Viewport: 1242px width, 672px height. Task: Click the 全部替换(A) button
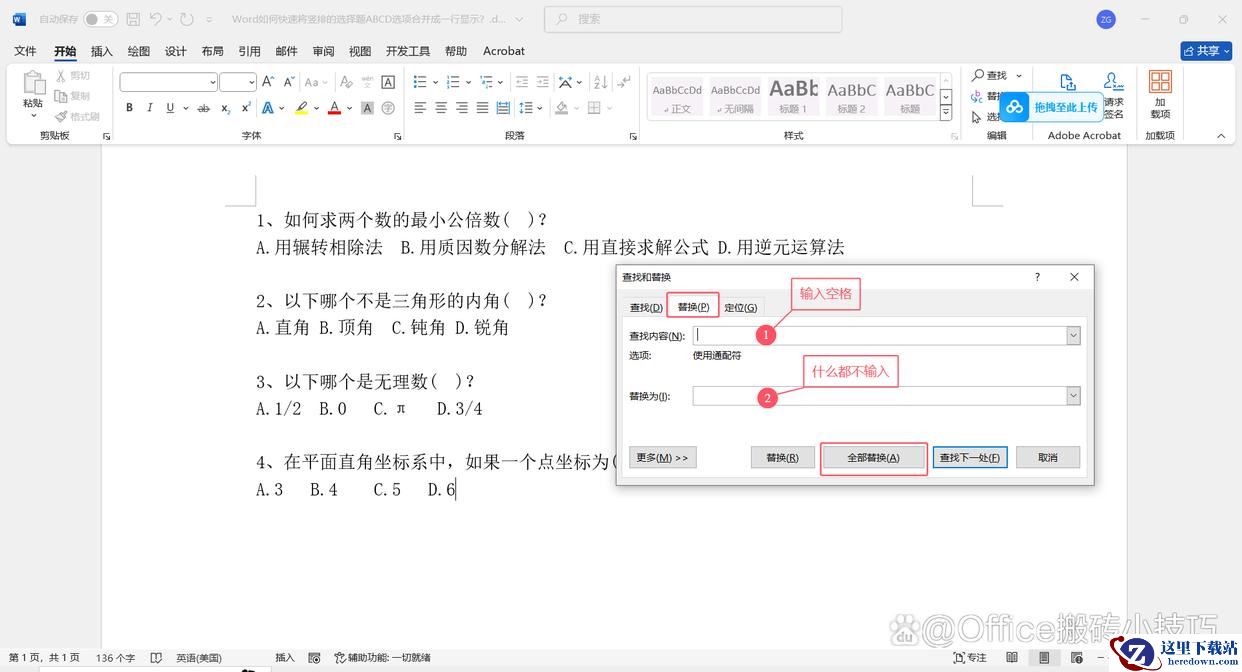tap(873, 458)
